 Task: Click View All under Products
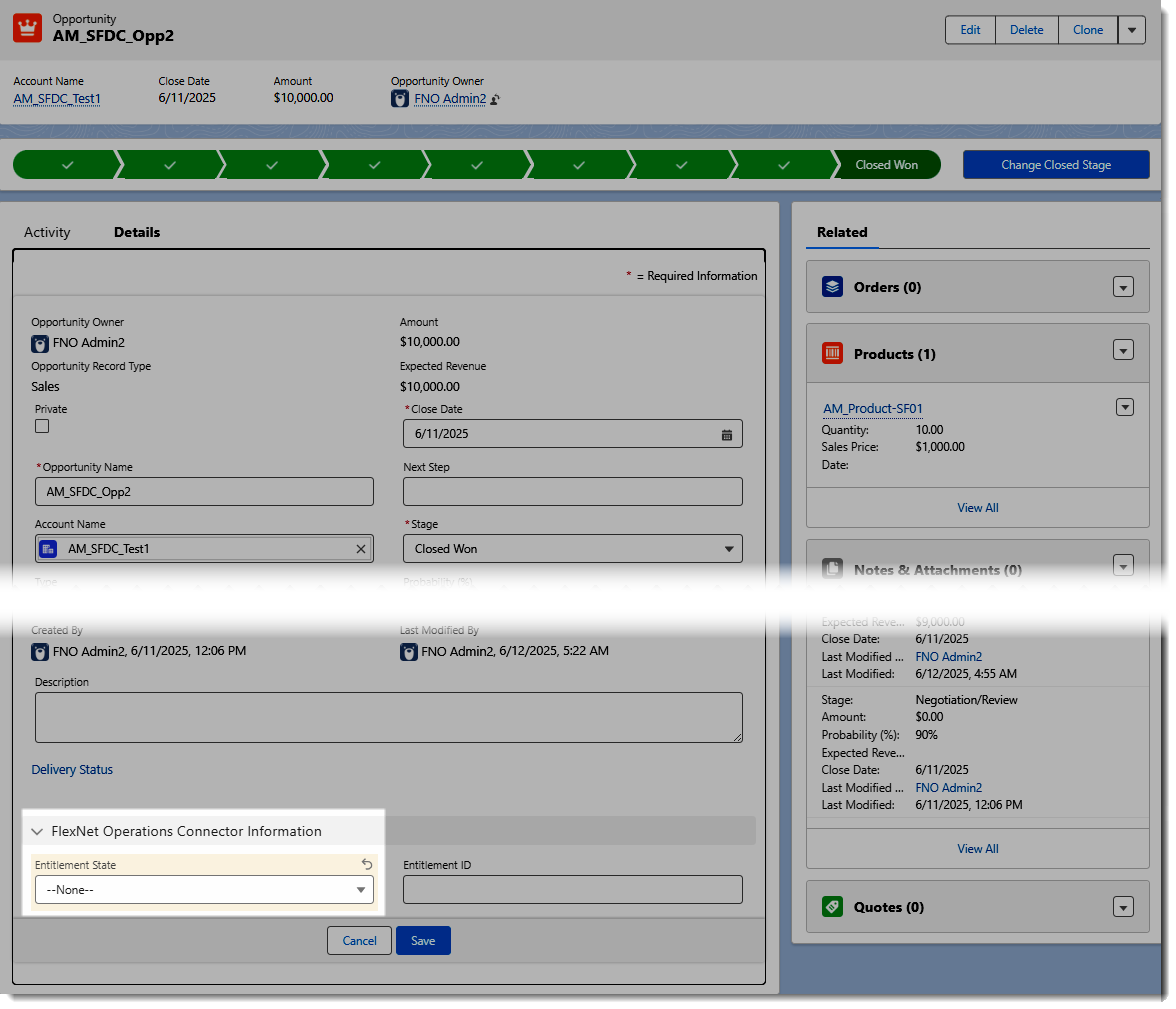click(x=978, y=508)
